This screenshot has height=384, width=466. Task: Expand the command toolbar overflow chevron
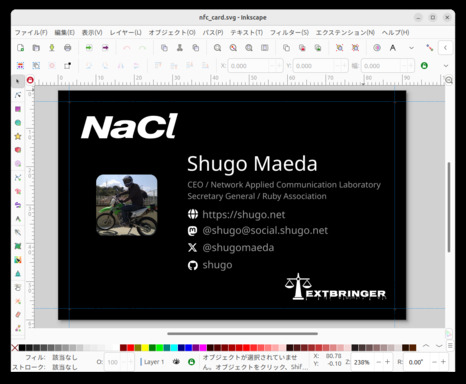(x=411, y=48)
